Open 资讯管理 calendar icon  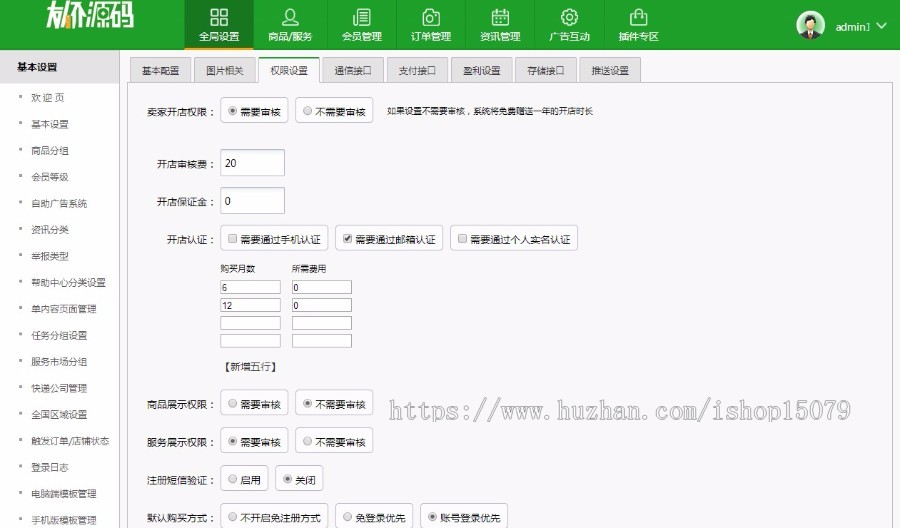pyautogui.click(x=500, y=17)
